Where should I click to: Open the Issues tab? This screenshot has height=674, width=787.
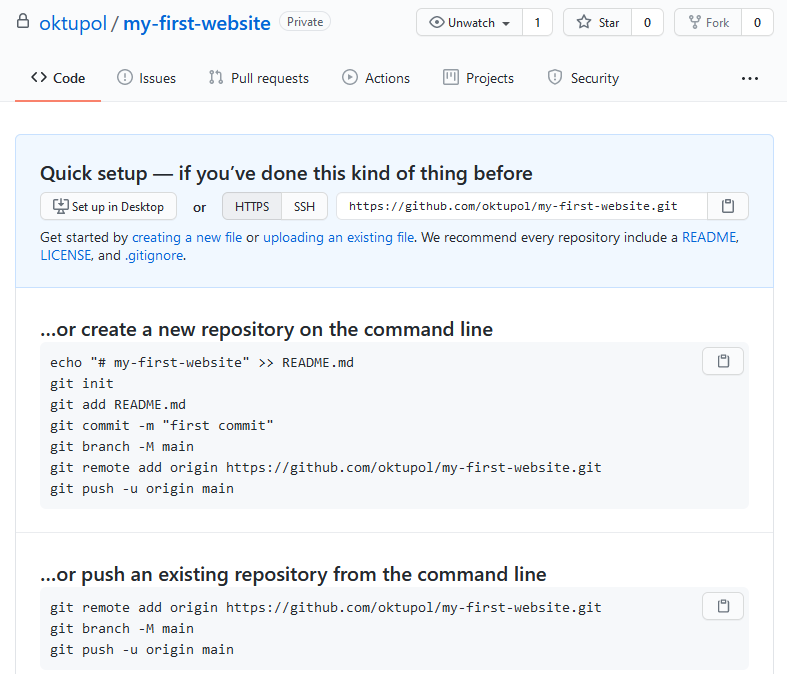(x=146, y=78)
